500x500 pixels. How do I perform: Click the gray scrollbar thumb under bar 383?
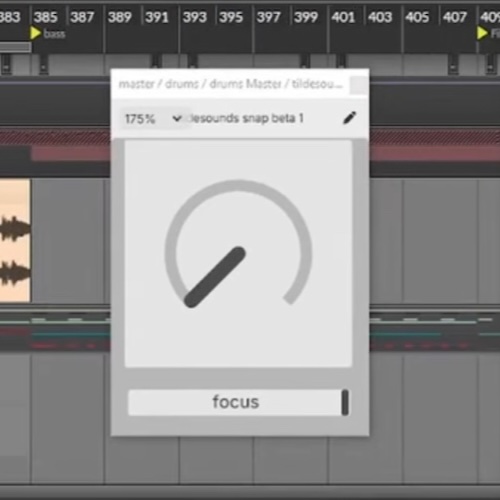tap(15, 47)
